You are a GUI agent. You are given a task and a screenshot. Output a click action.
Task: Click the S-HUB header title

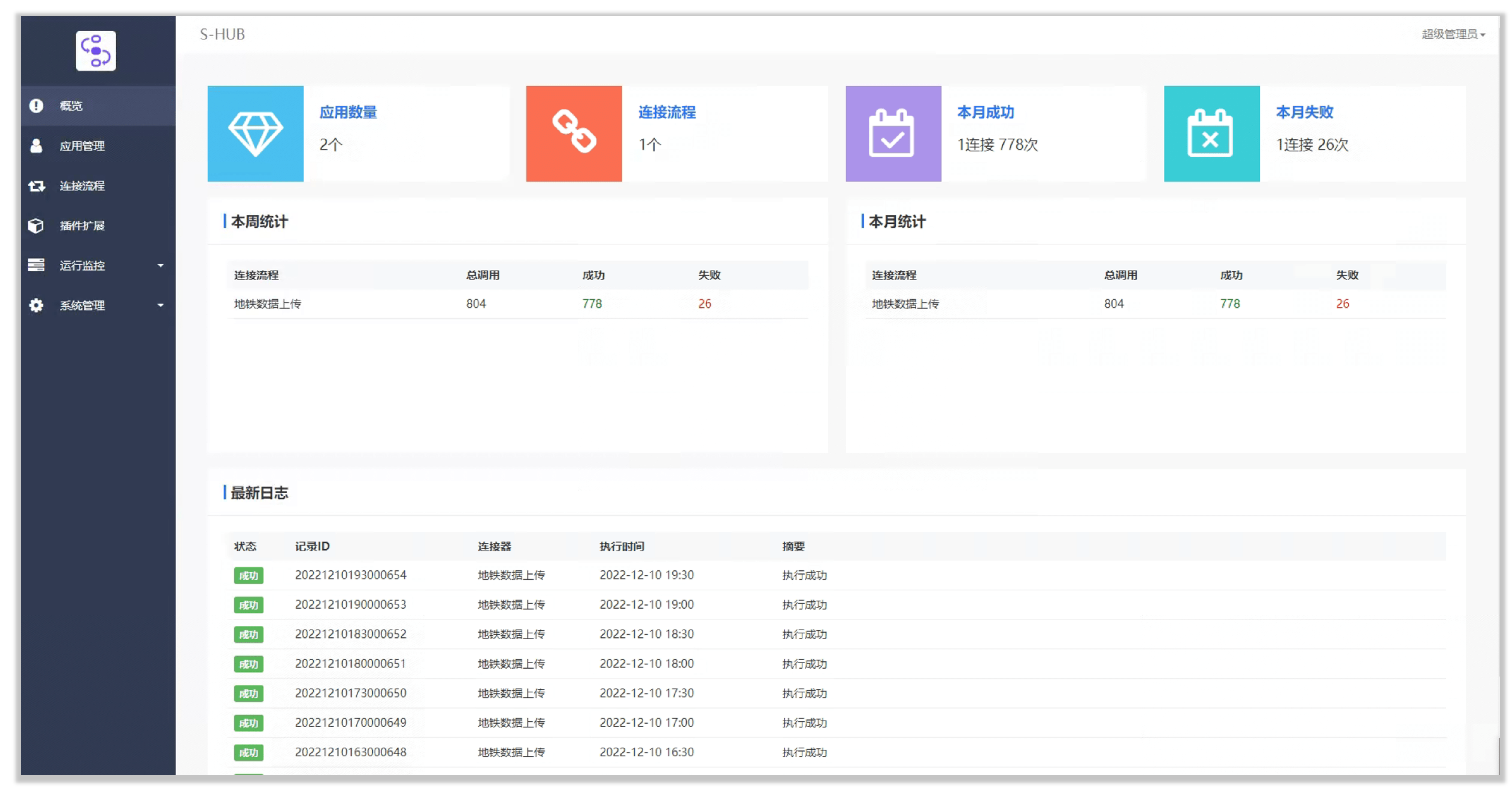click(222, 35)
